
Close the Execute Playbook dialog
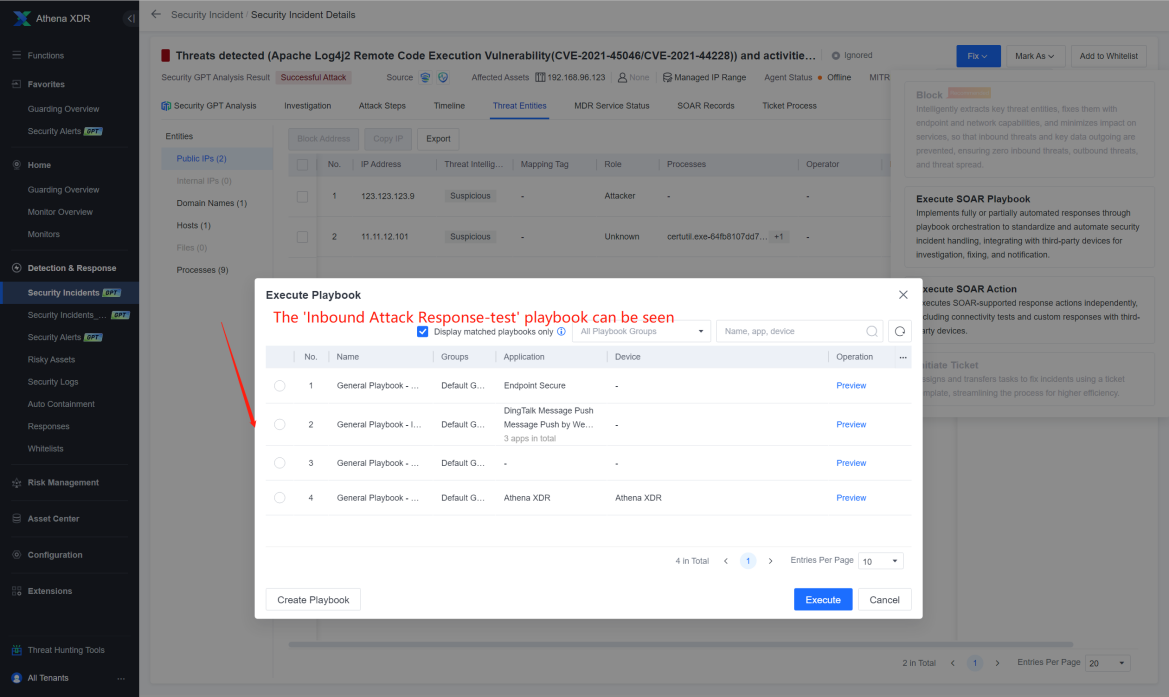(x=903, y=294)
